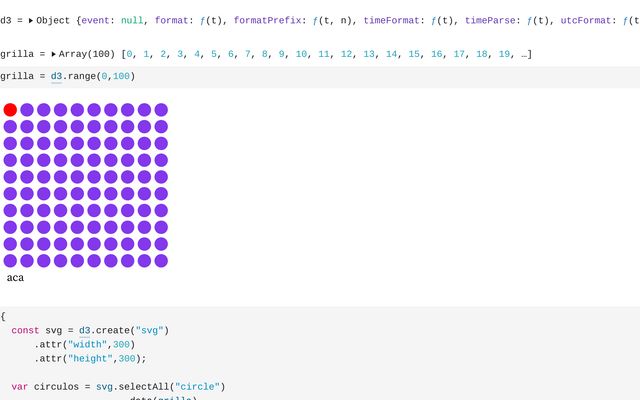Click the formatPrefix property in d3 output
The width and height of the screenshot is (640, 400).
268,20
